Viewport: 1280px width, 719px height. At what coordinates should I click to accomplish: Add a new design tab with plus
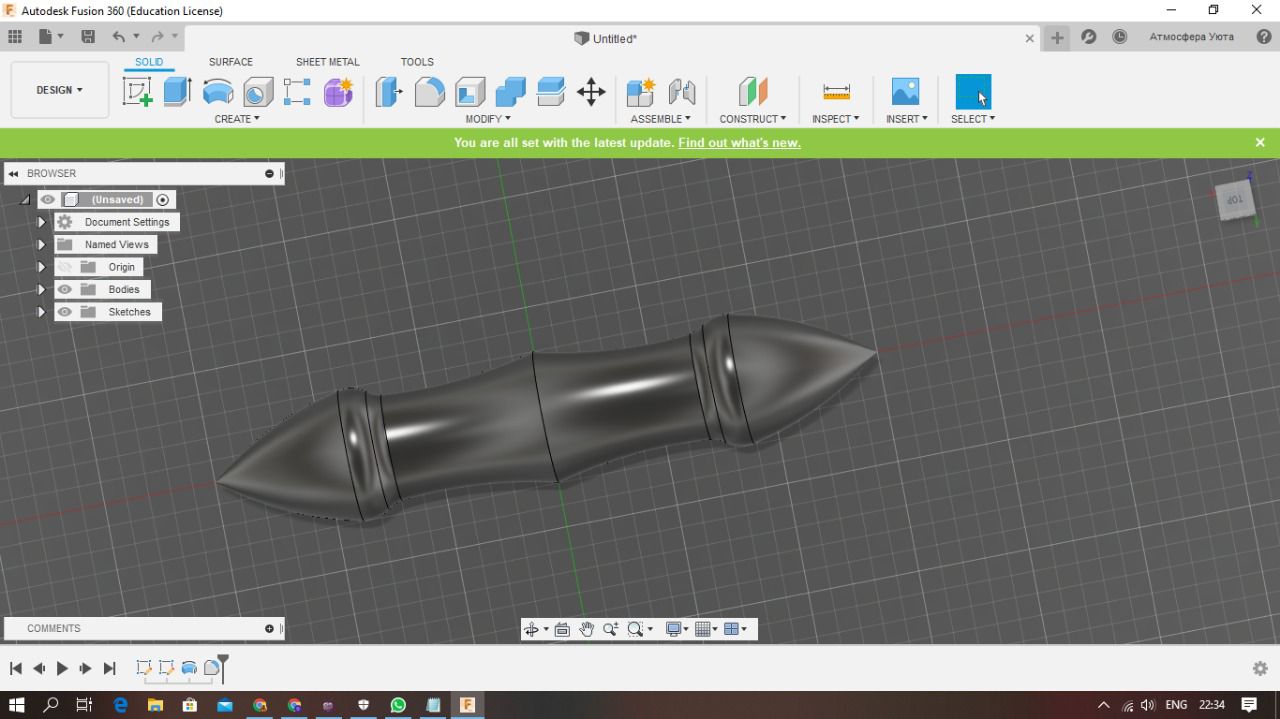(1057, 37)
